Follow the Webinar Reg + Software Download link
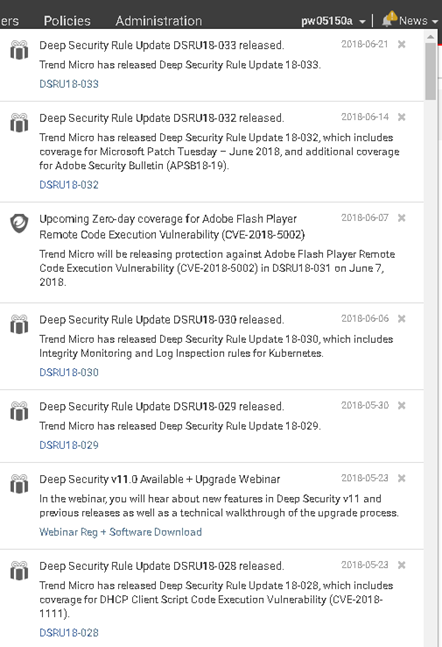The height and width of the screenshot is (647, 442). tap(121, 532)
